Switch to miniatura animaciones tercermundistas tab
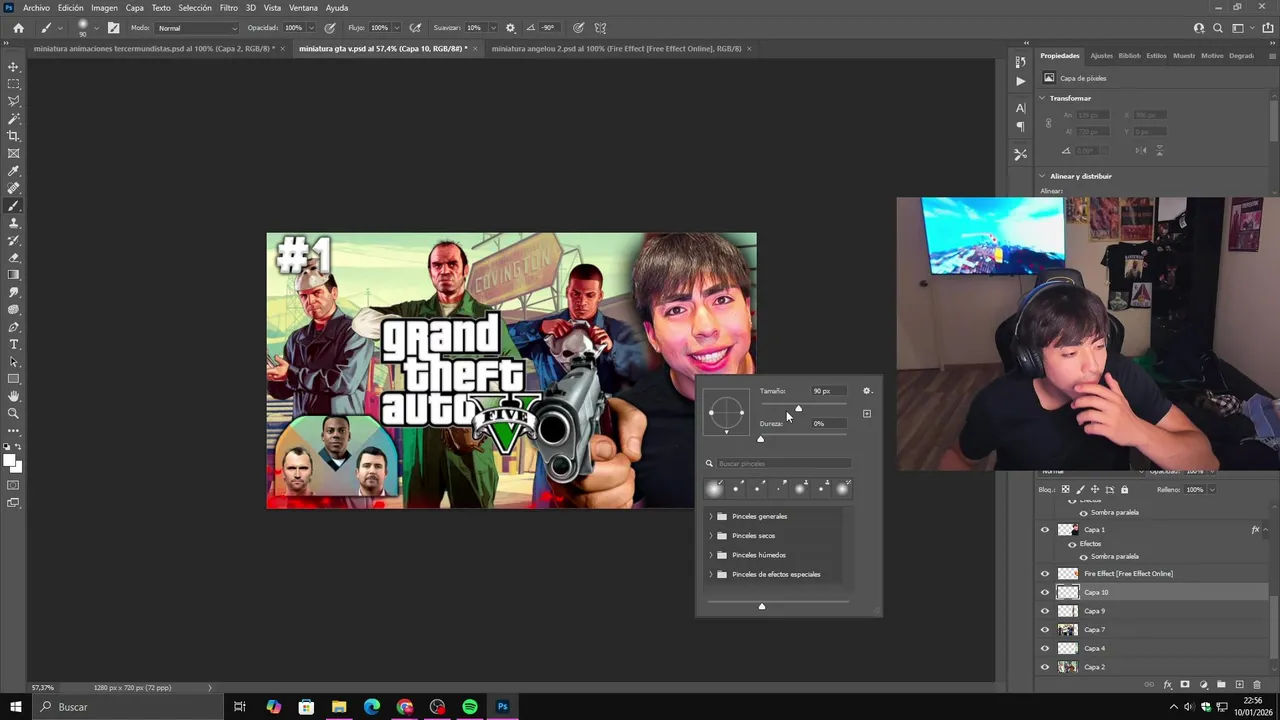Screen dimensions: 1280x720 [154, 48]
